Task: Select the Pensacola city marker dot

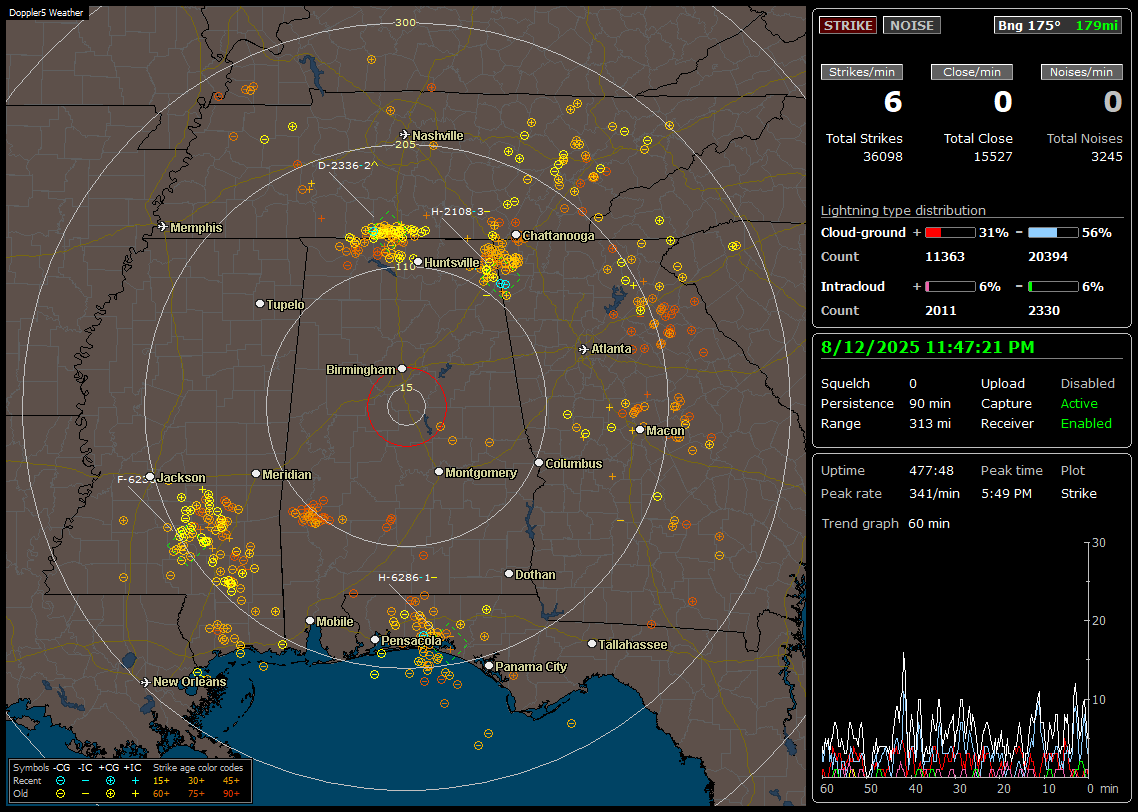Action: (375, 640)
